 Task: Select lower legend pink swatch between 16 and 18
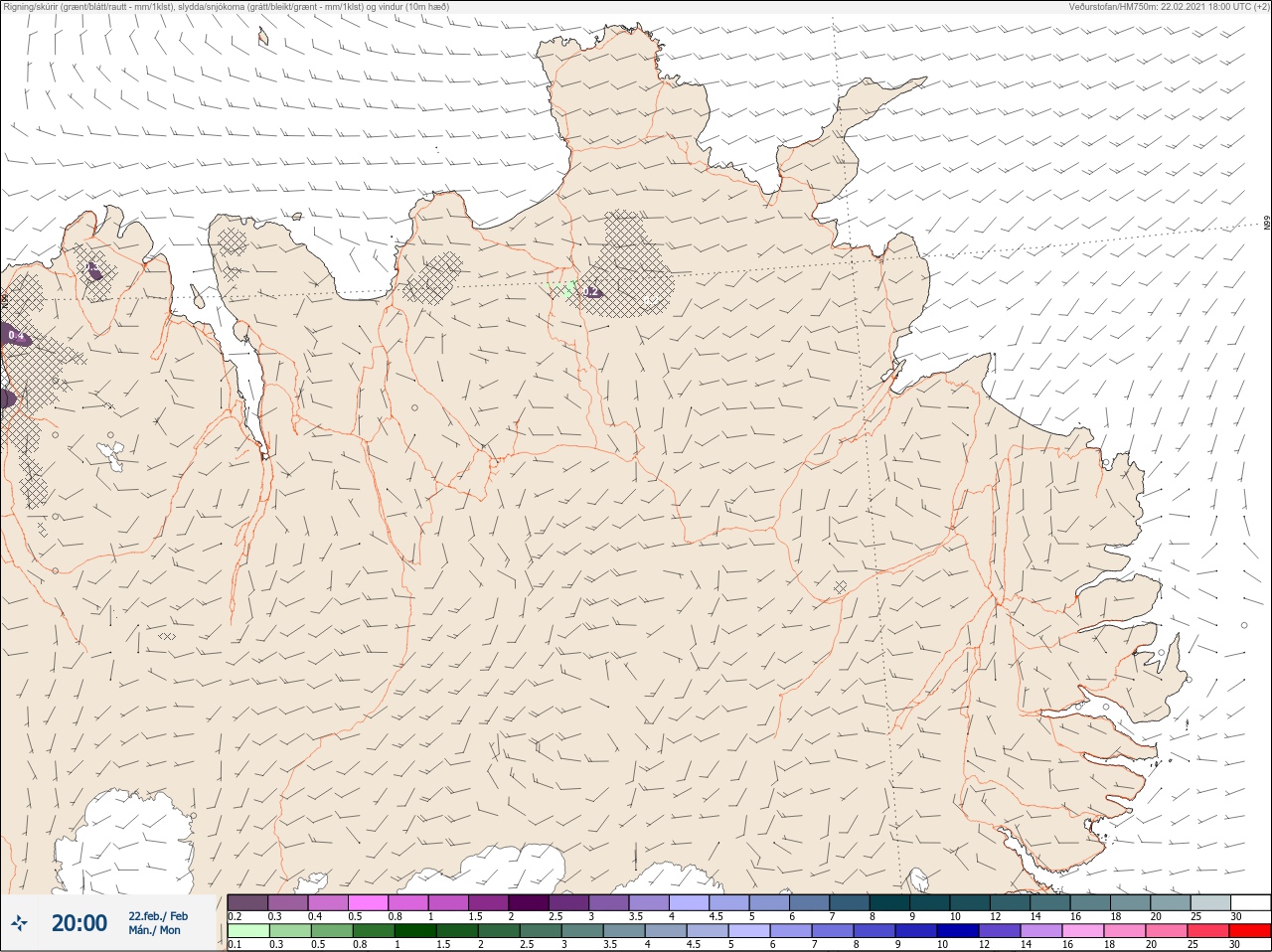coord(1084,931)
